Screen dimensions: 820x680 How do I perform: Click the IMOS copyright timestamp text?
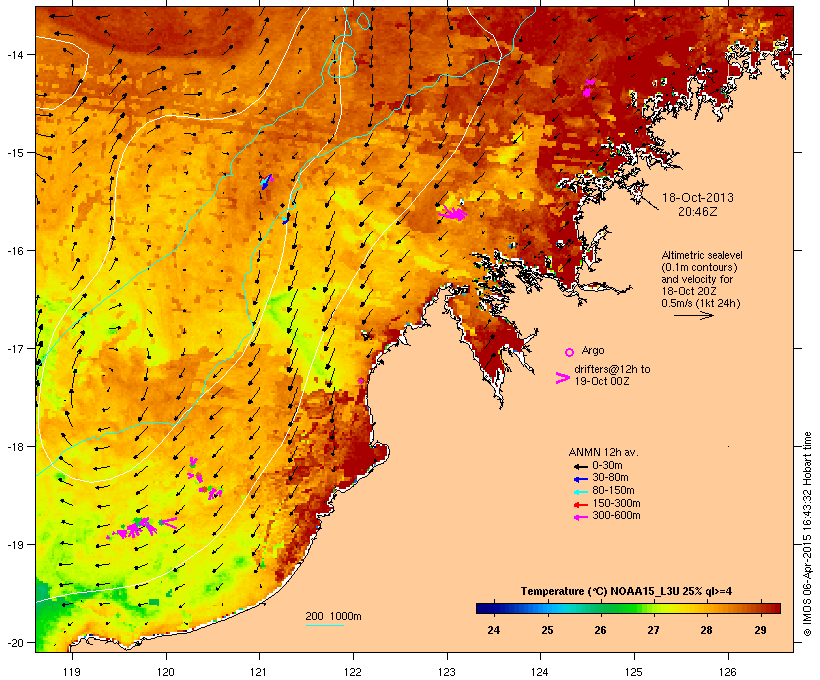tap(807, 535)
